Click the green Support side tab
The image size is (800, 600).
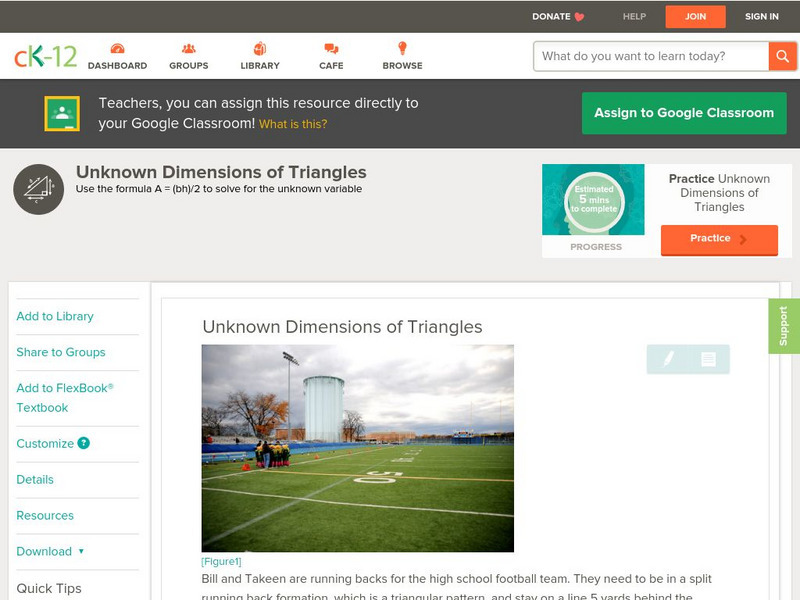784,326
